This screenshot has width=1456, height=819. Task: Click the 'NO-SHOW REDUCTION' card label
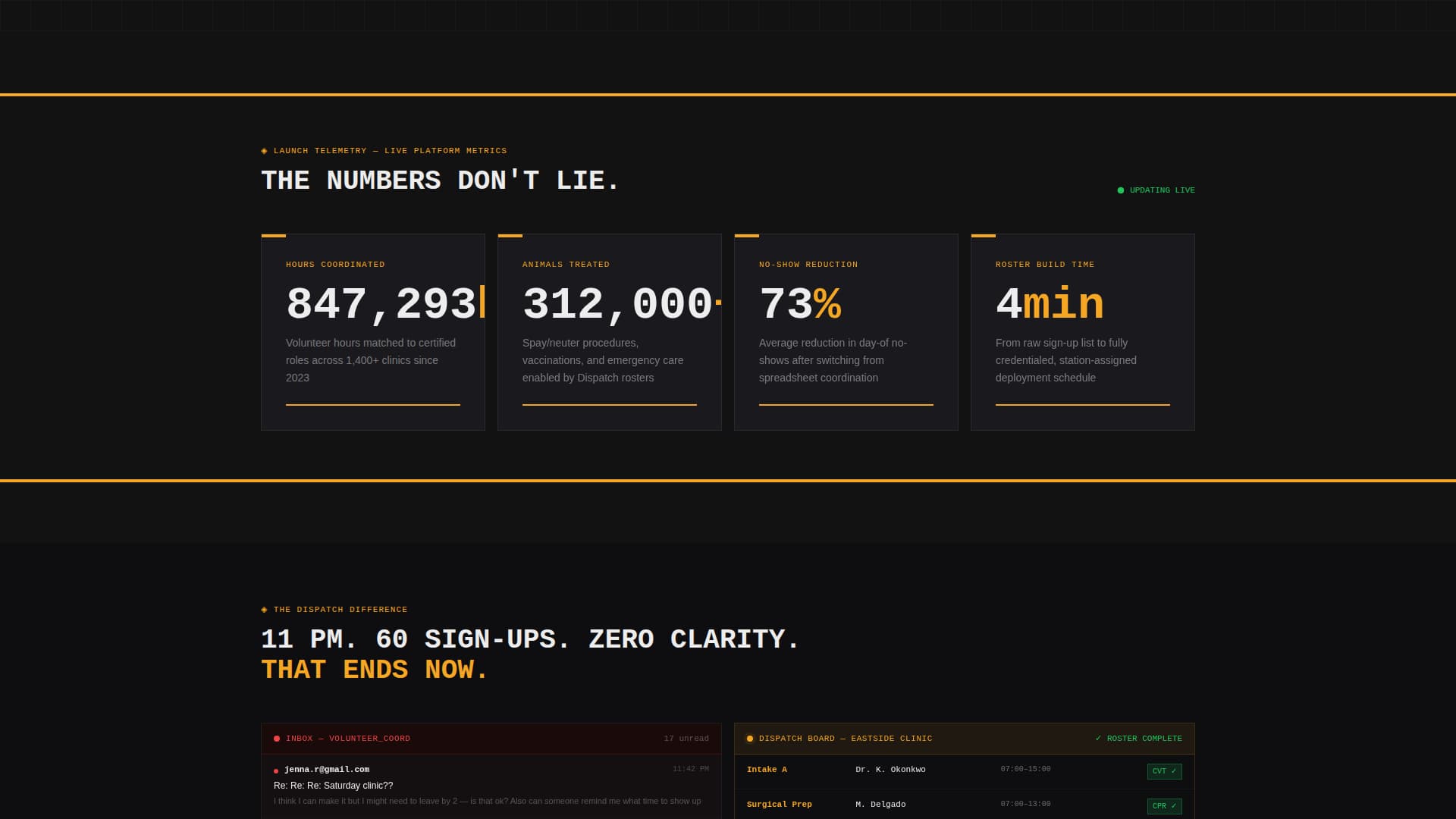[x=808, y=265]
